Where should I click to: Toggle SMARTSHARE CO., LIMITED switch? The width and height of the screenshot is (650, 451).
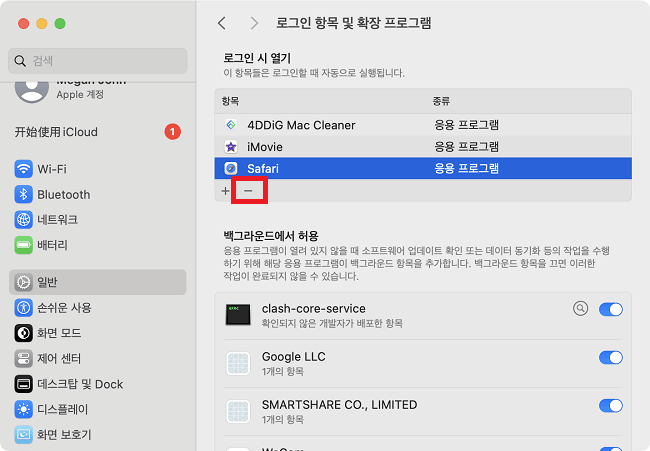(611, 405)
